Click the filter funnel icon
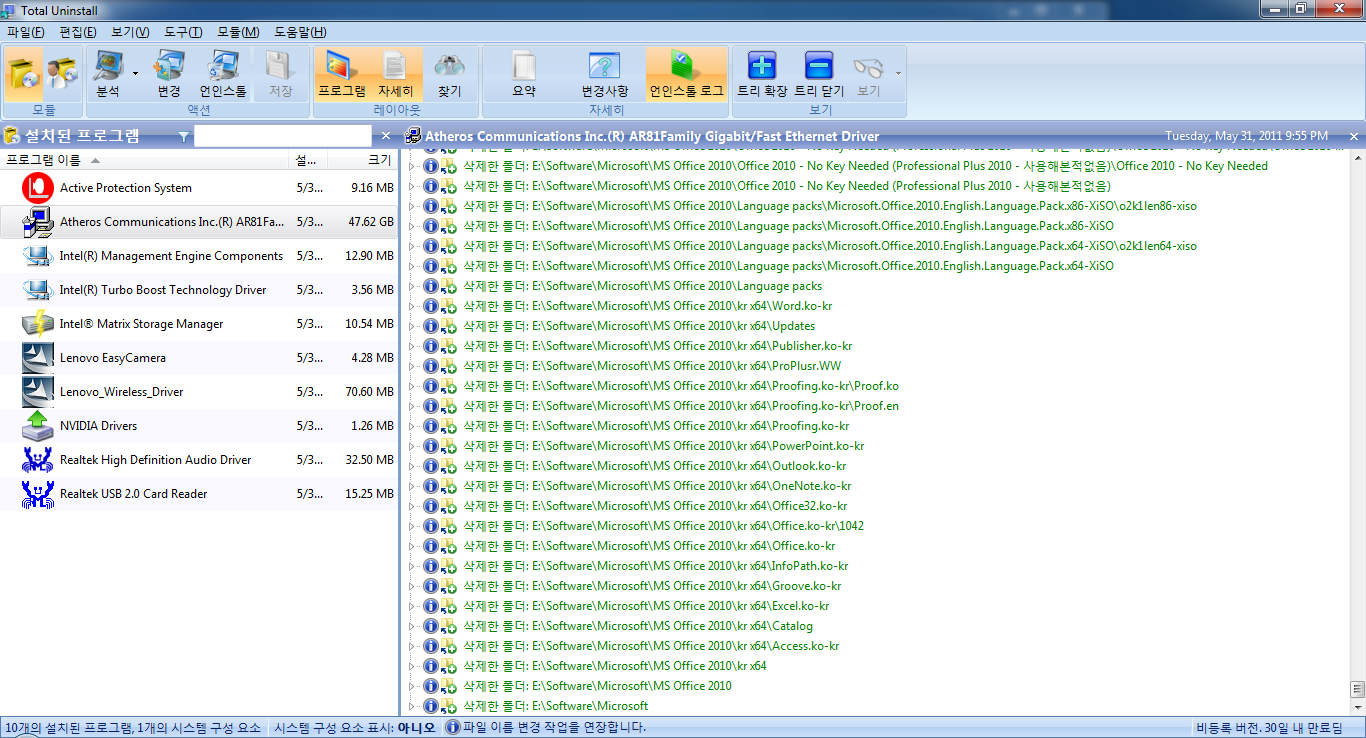Image resolution: width=1366 pixels, height=738 pixels. (x=183, y=136)
